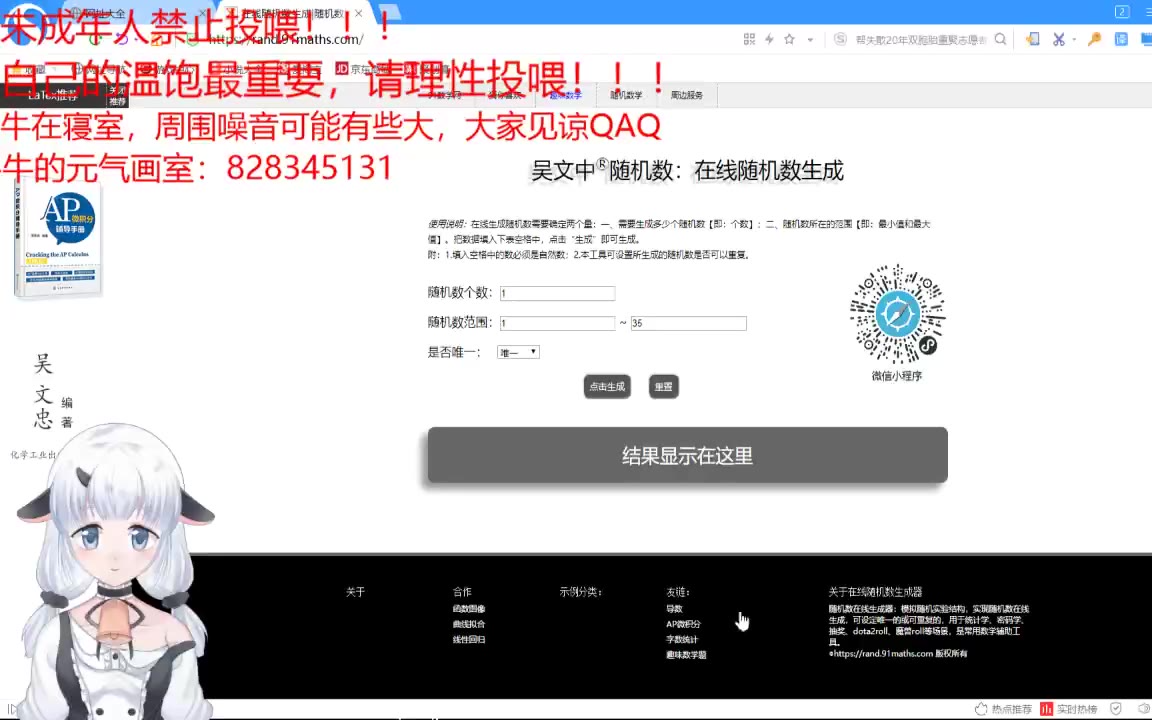
Task: Click the WeChat mini-program QR code
Action: [897, 314]
